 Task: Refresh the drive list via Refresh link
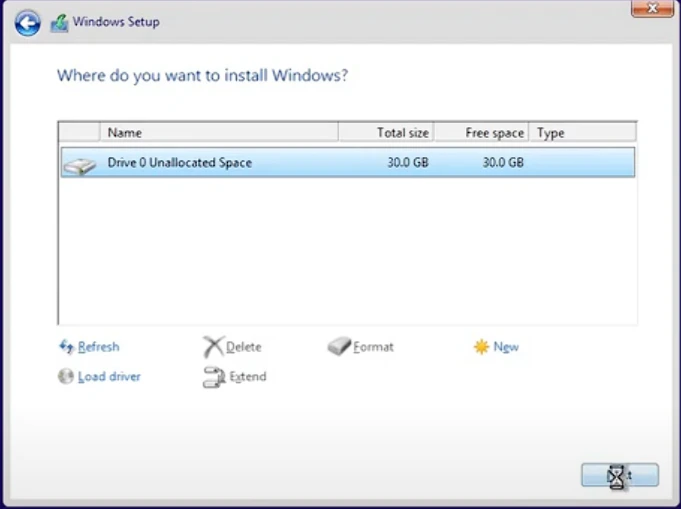coord(99,347)
